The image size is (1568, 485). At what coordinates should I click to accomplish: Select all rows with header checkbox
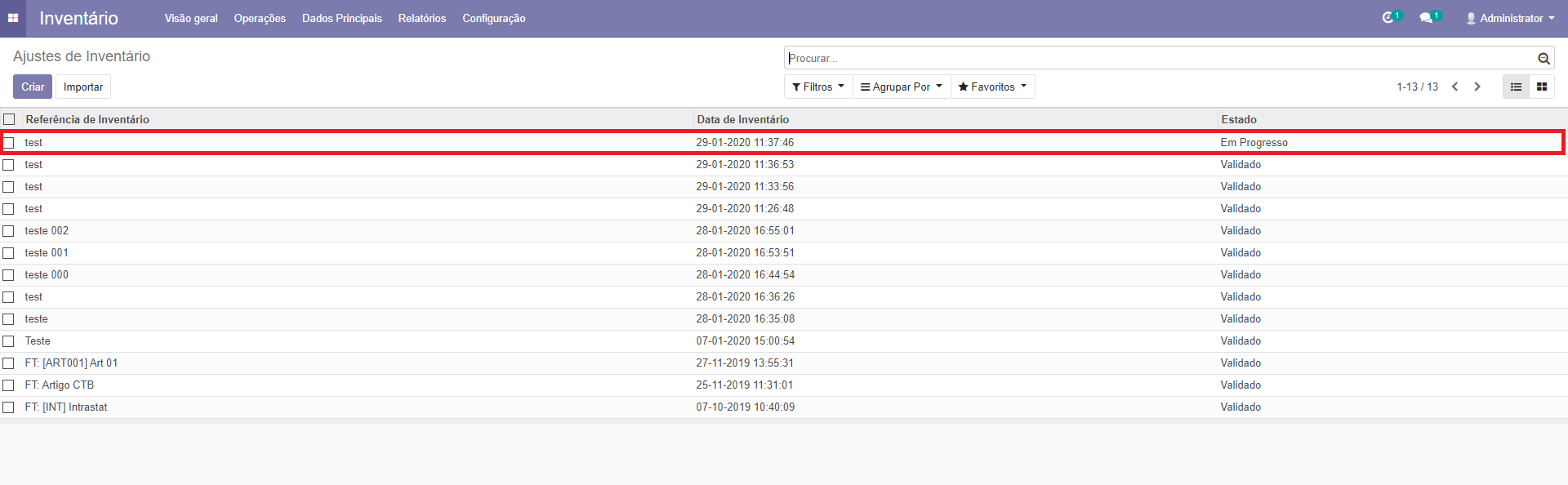tap(9, 119)
